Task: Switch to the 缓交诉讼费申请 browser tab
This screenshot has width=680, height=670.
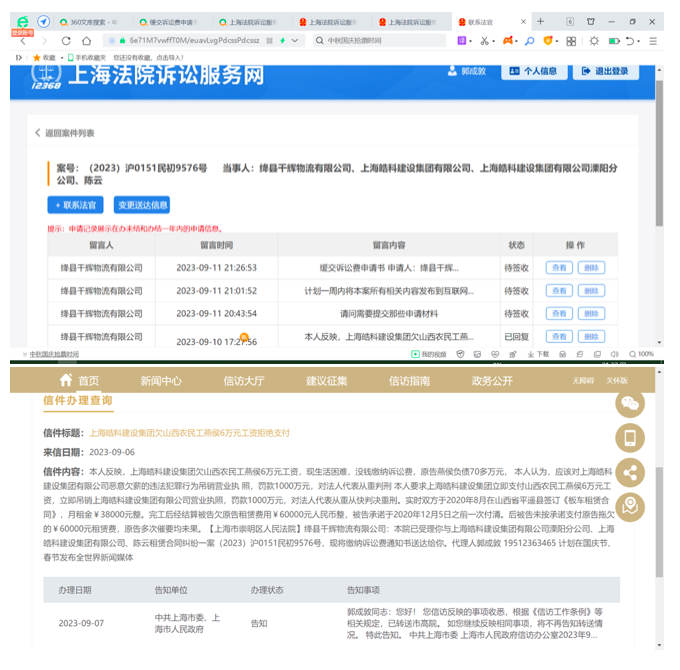Action: (170, 21)
